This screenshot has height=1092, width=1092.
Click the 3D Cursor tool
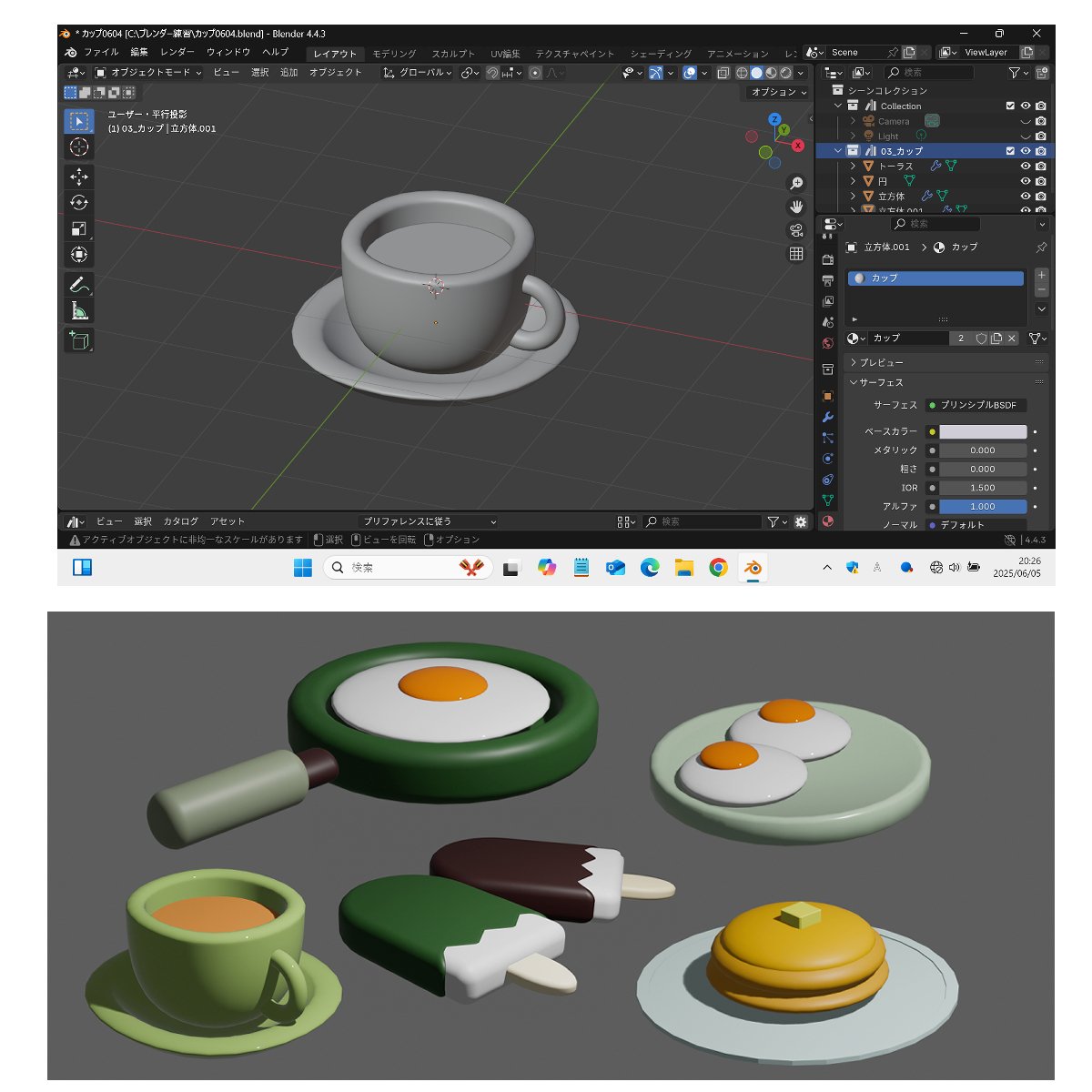(x=79, y=147)
